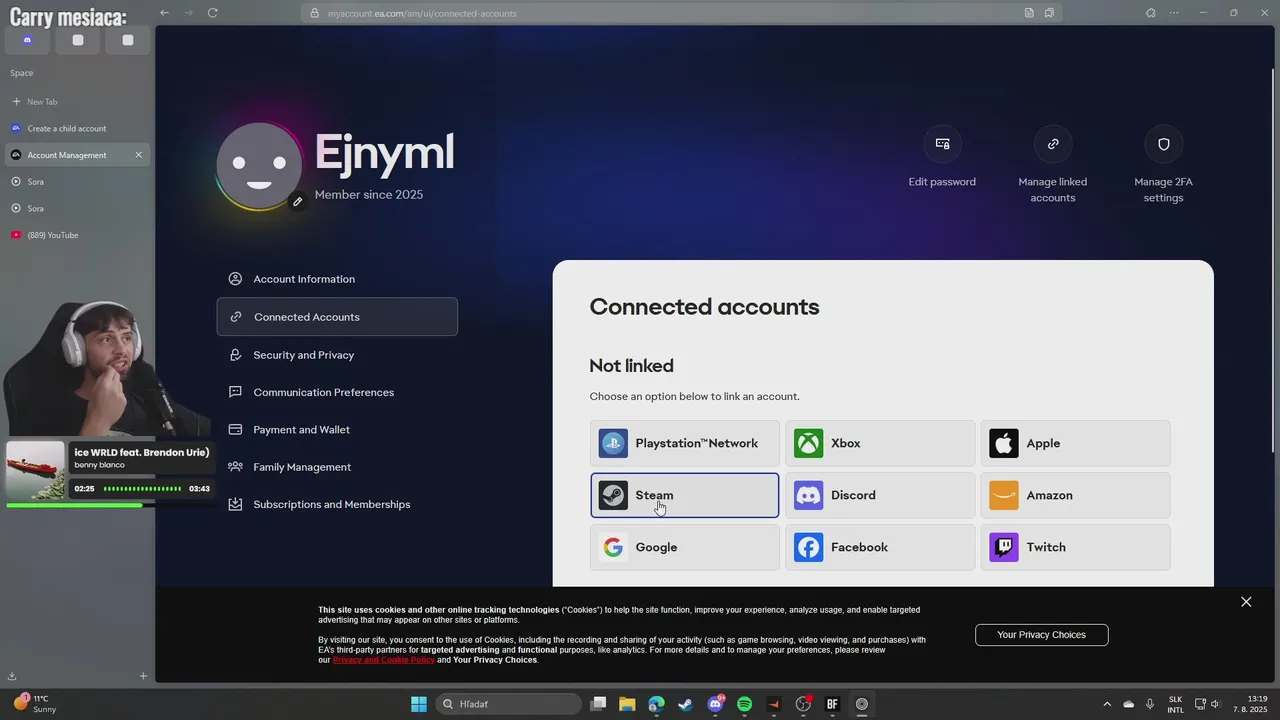Show hidden system tray icons
The height and width of the screenshot is (720, 1280).
(x=1106, y=704)
